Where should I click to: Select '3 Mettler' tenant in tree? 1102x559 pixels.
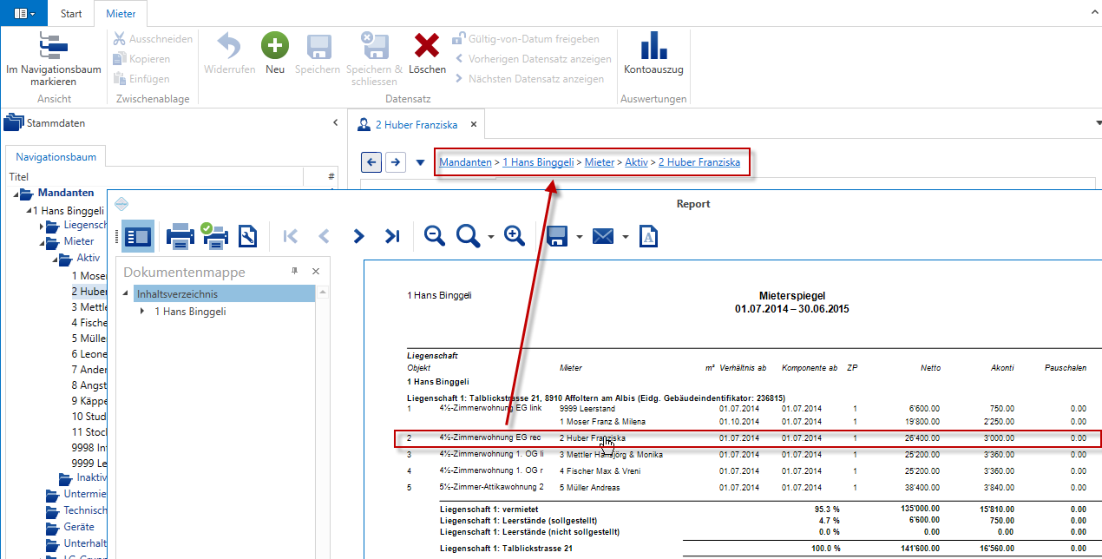coord(89,307)
